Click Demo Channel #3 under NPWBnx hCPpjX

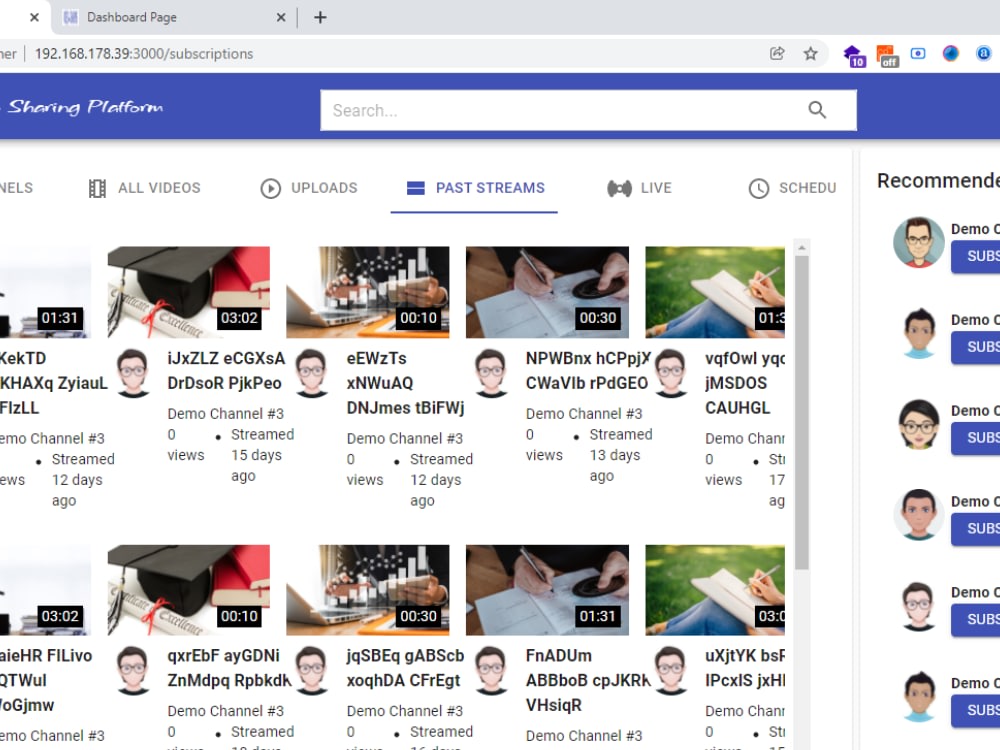[x=584, y=414]
